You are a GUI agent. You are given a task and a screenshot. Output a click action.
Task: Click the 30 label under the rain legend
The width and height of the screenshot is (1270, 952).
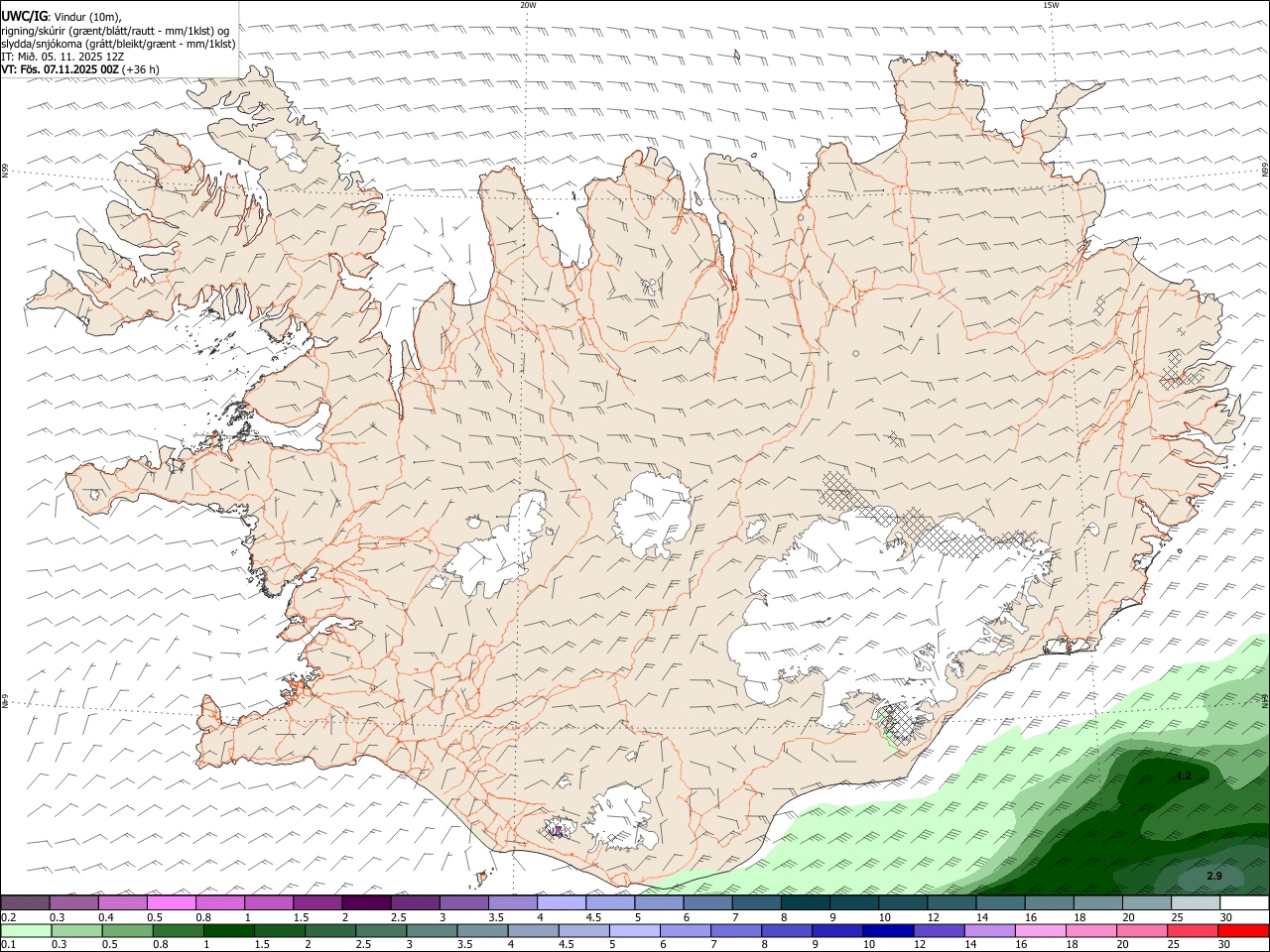[1224, 944]
